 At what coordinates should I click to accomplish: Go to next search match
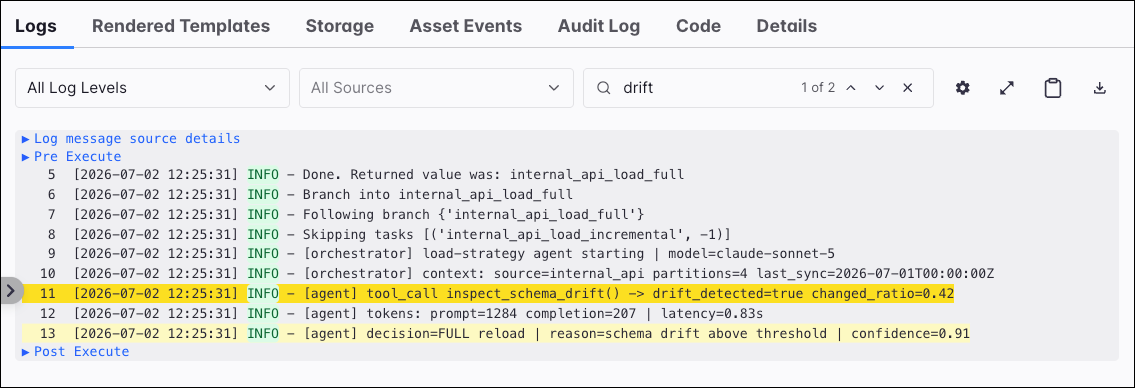tap(879, 88)
